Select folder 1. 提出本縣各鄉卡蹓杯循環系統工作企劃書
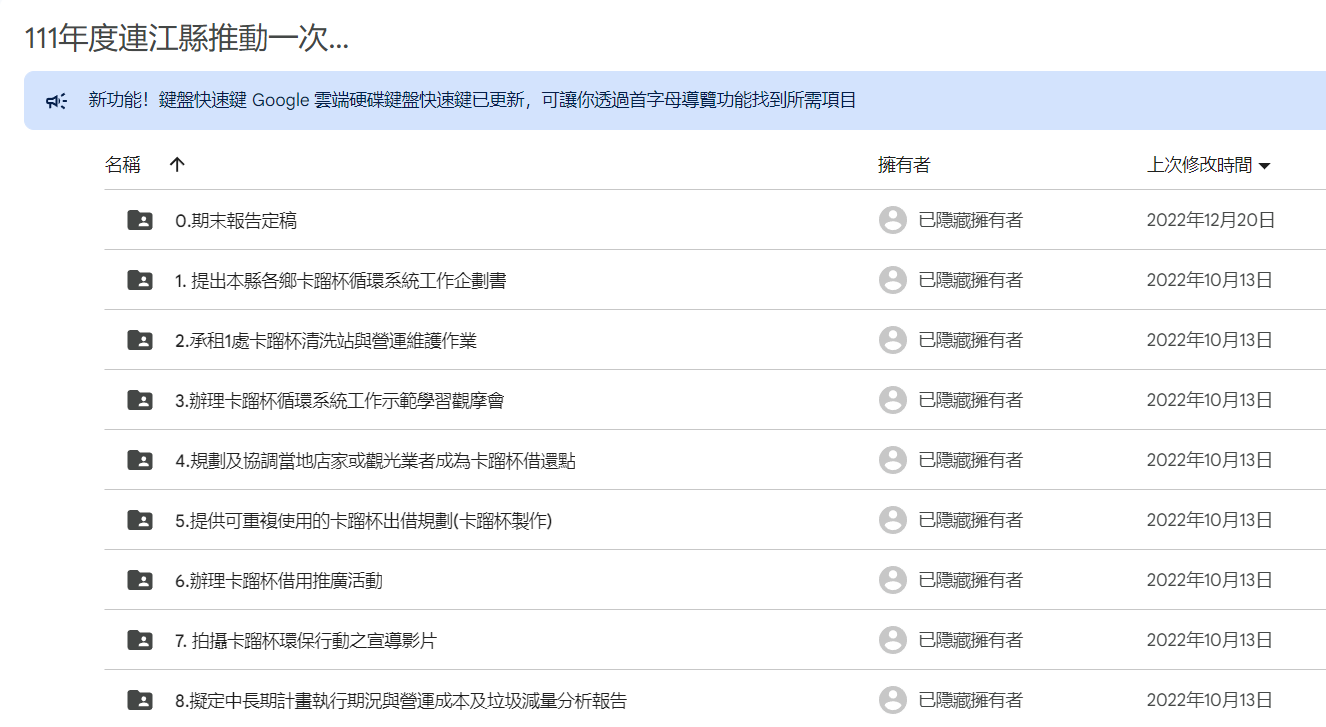Image resolution: width=1326 pixels, height=727 pixels. [341, 281]
